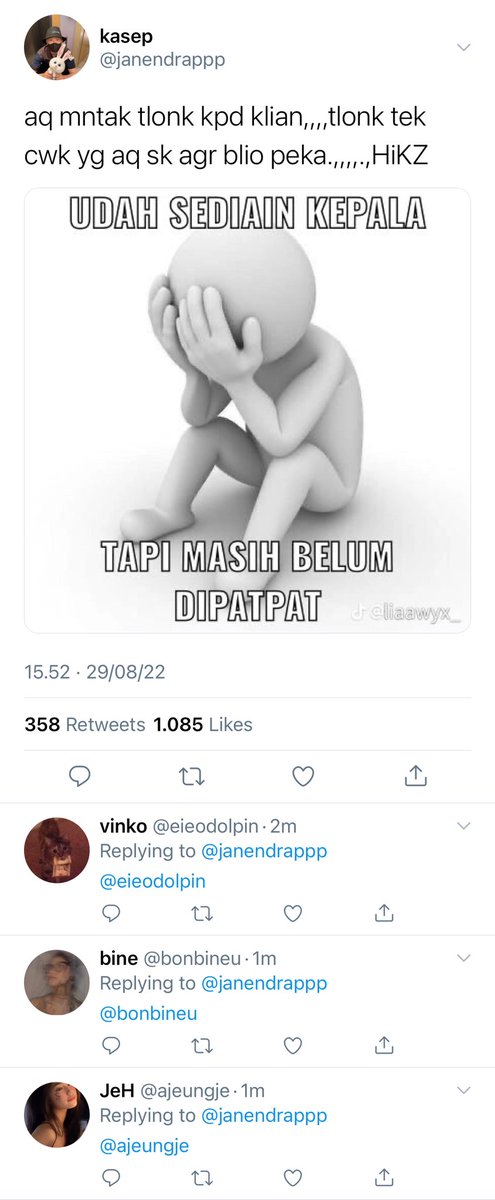Like bine's reply with heart

pyautogui.click(x=292, y=1046)
